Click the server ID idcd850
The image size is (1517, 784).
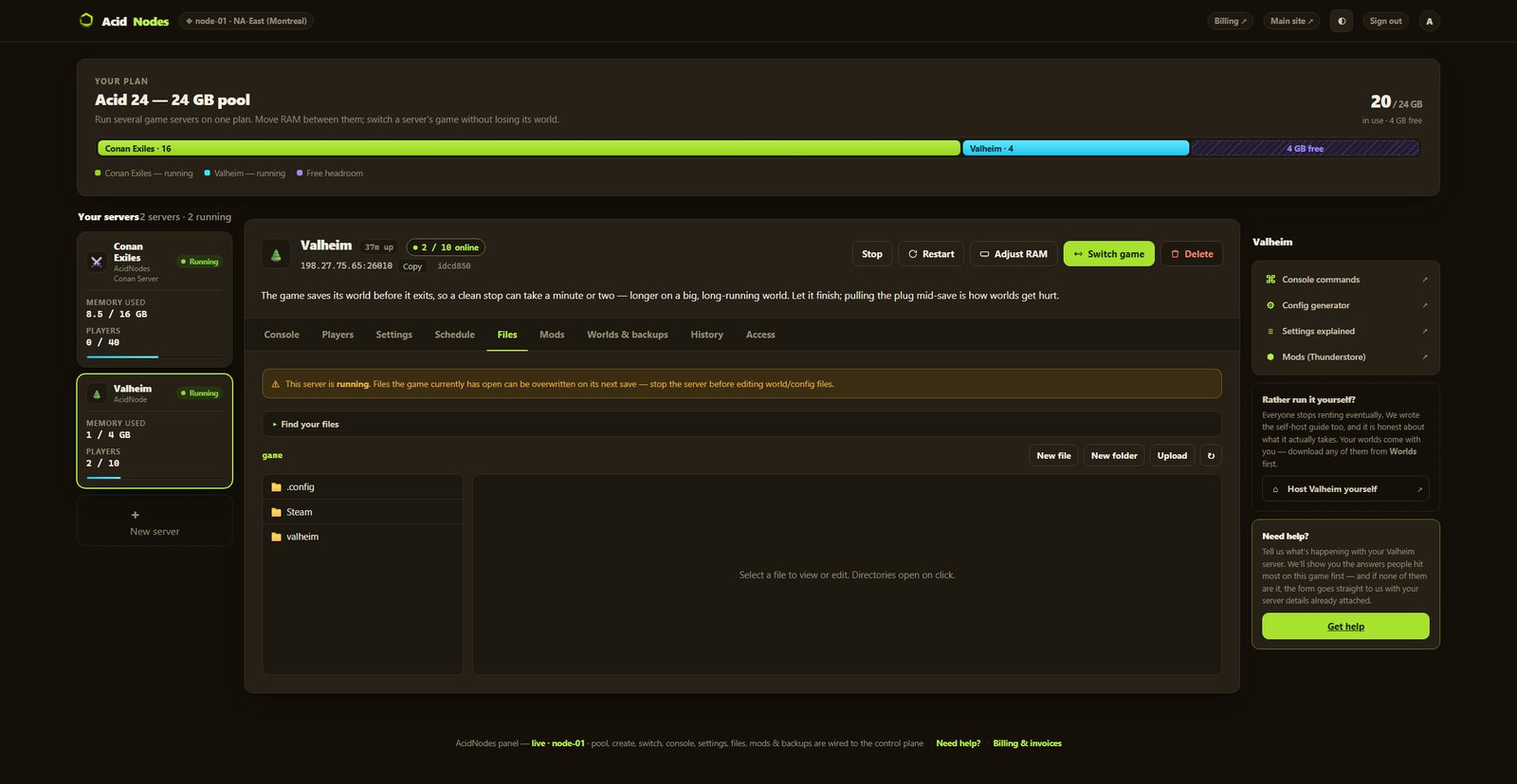click(x=454, y=266)
